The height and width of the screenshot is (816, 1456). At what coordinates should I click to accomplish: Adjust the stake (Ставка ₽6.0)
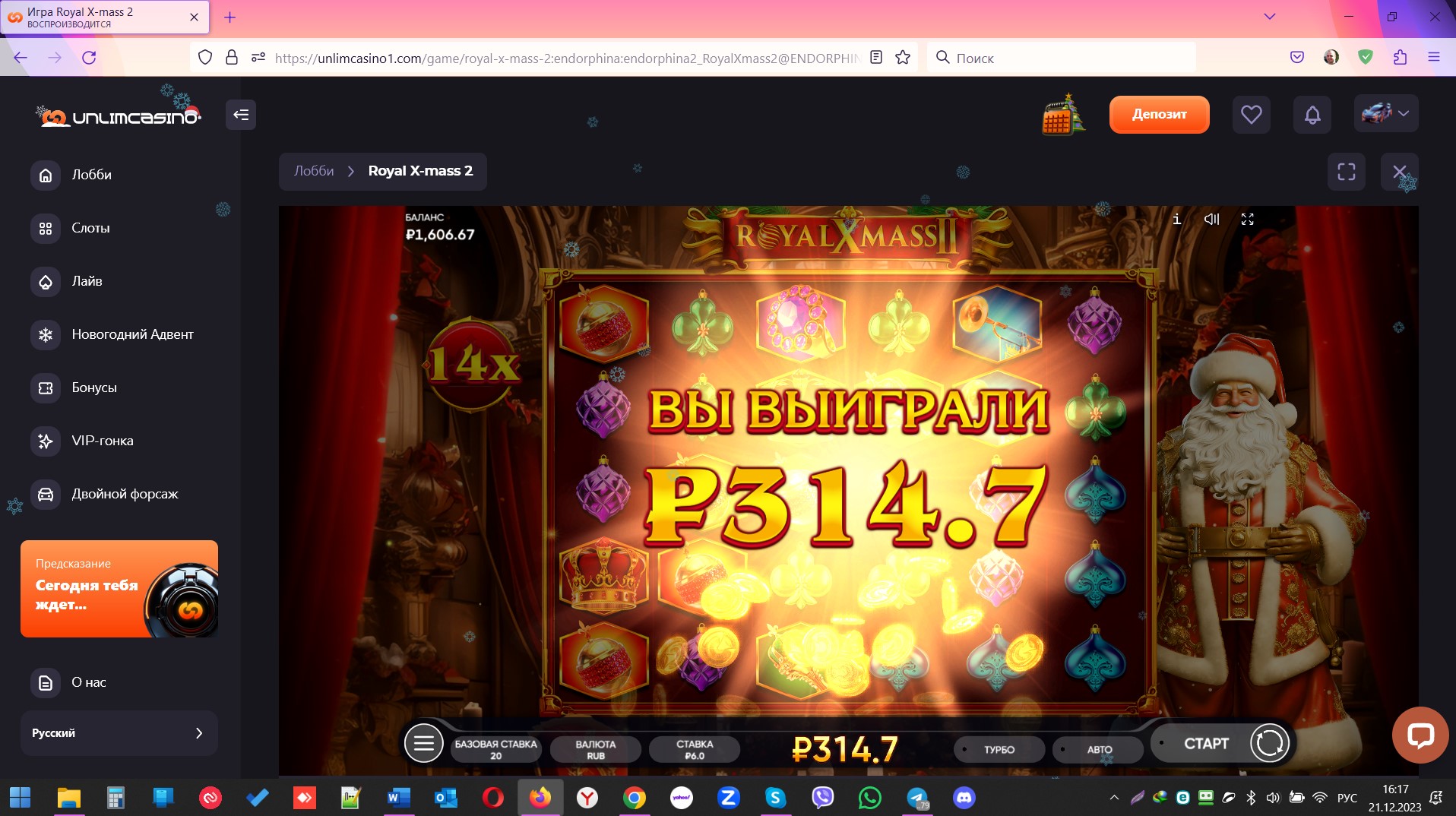click(x=695, y=749)
